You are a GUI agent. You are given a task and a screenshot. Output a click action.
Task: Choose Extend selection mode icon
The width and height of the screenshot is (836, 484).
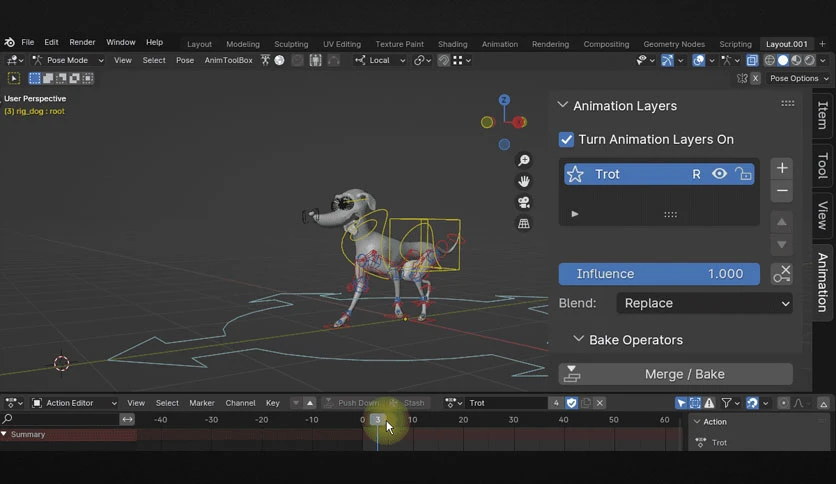[48, 78]
